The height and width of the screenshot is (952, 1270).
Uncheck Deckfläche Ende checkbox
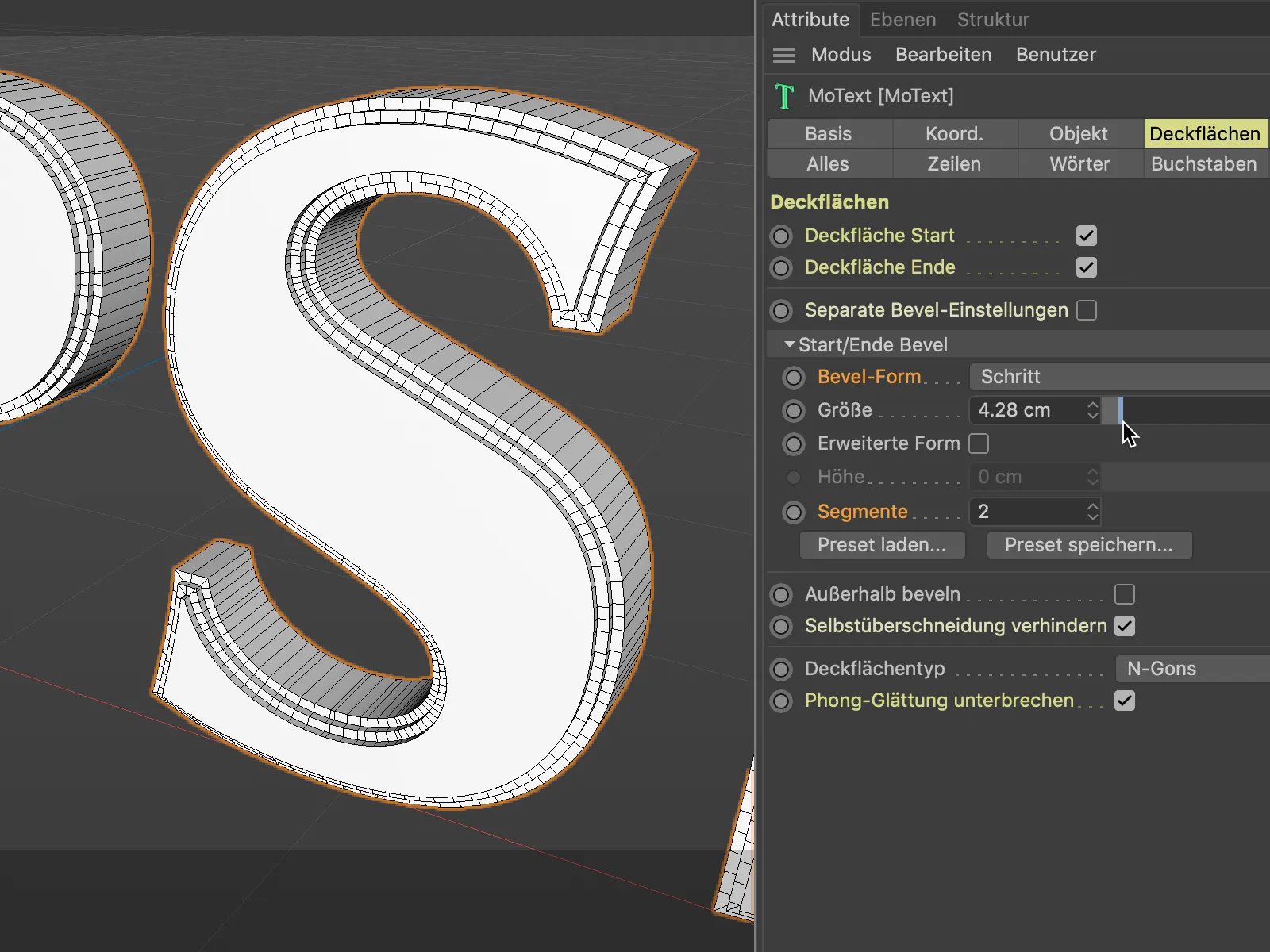click(1087, 267)
